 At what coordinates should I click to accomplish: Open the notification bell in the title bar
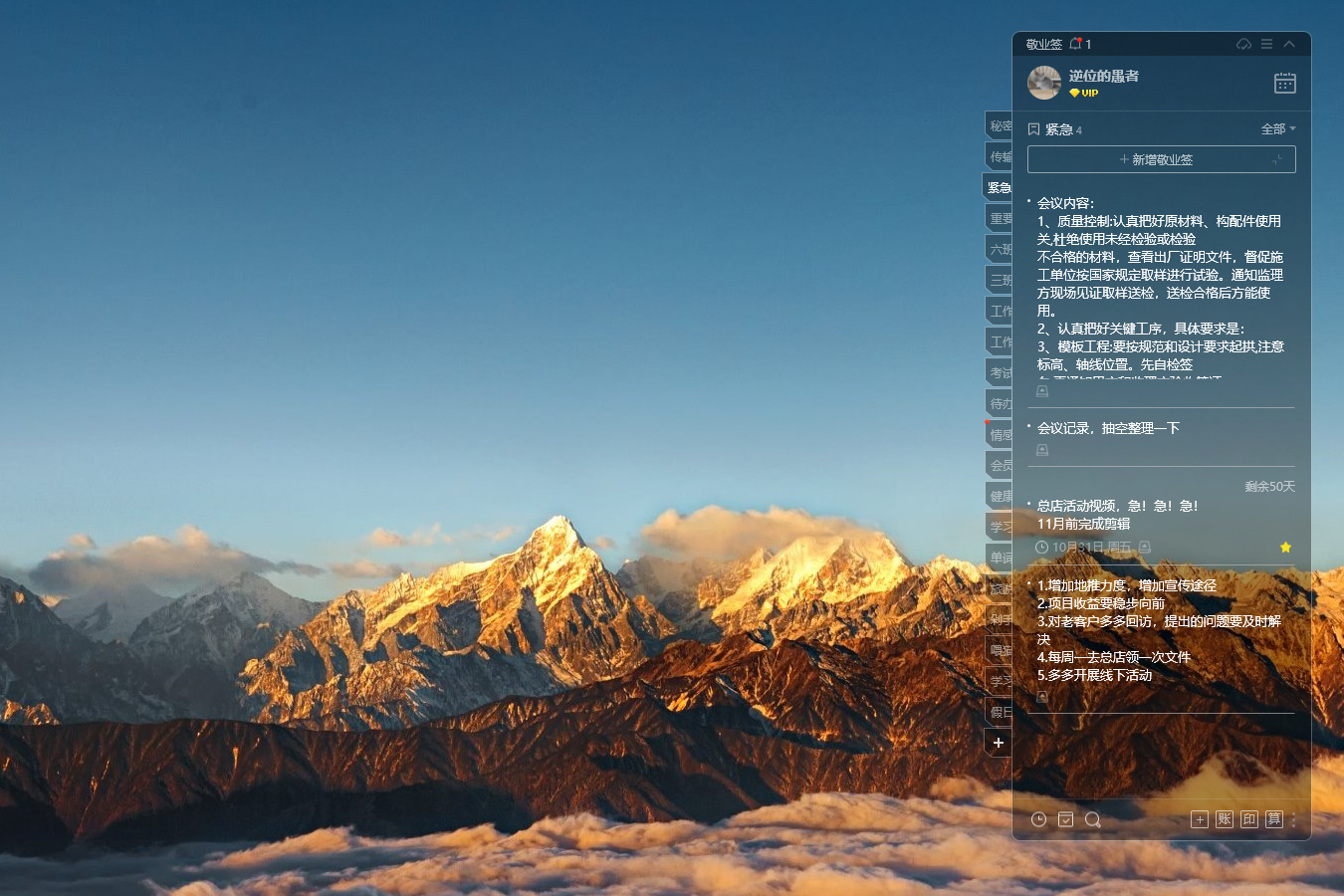[x=1075, y=44]
